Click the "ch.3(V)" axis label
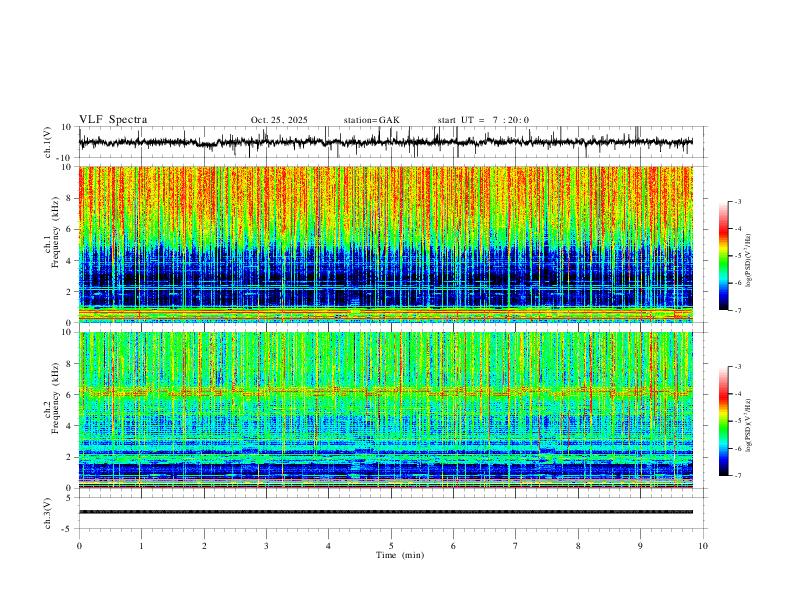Screen dimensions: 792x612 47,513
